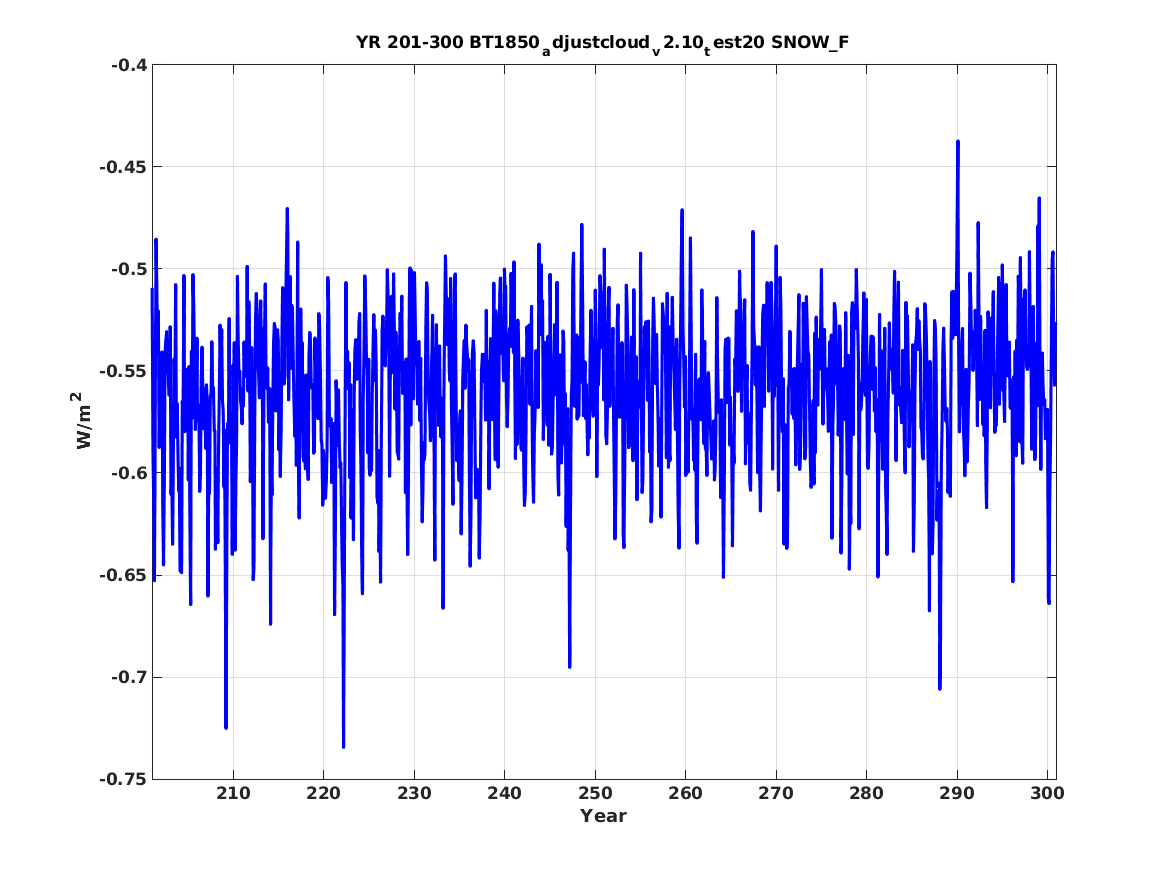Select the deep dip near year 209
The height and width of the screenshot is (875, 1167).
point(226,727)
